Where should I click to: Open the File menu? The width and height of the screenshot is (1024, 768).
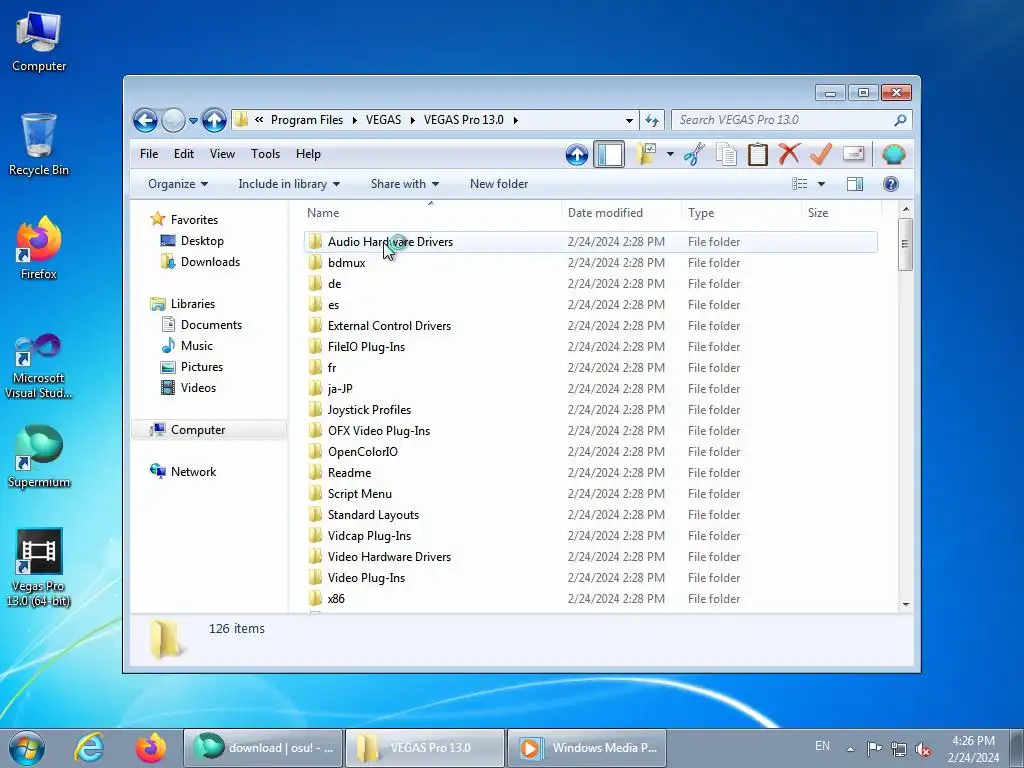point(149,154)
